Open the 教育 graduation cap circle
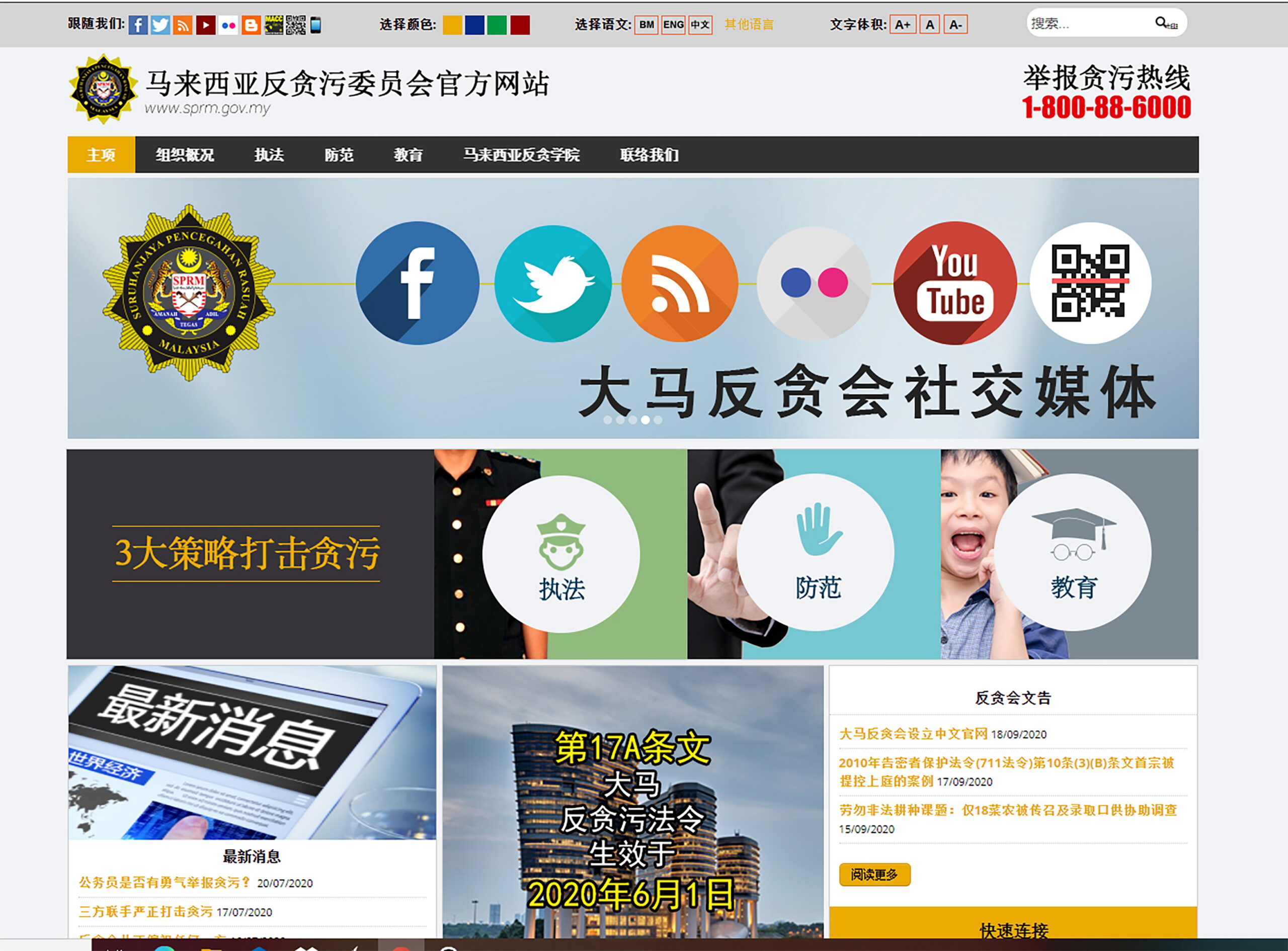 [x=1073, y=553]
